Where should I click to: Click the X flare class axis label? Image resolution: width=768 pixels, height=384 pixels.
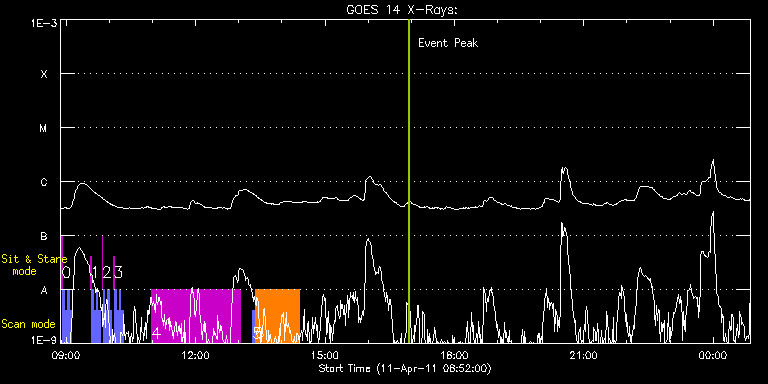[44, 74]
